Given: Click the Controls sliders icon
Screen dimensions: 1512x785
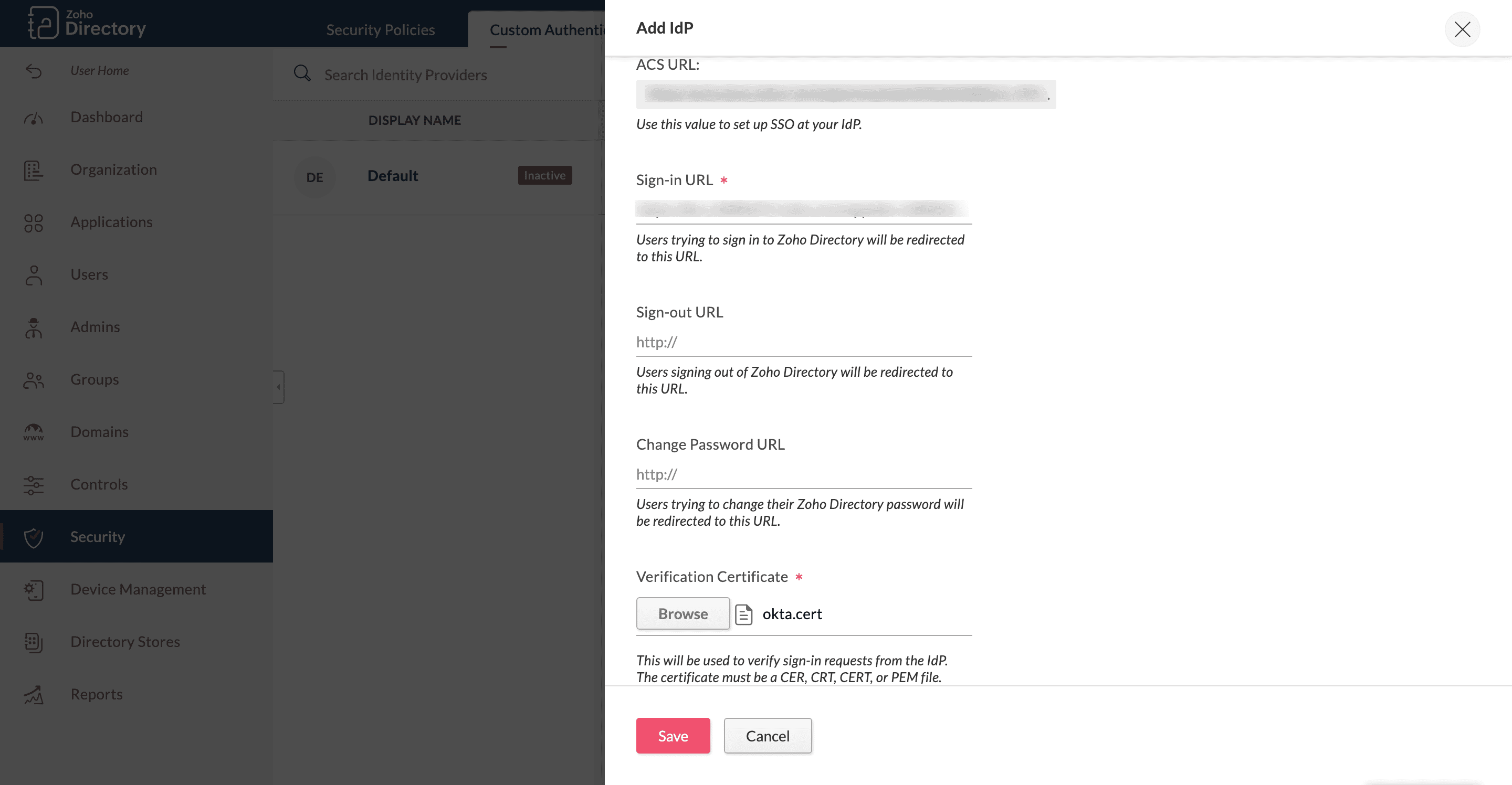Looking at the screenshot, I should [x=34, y=485].
